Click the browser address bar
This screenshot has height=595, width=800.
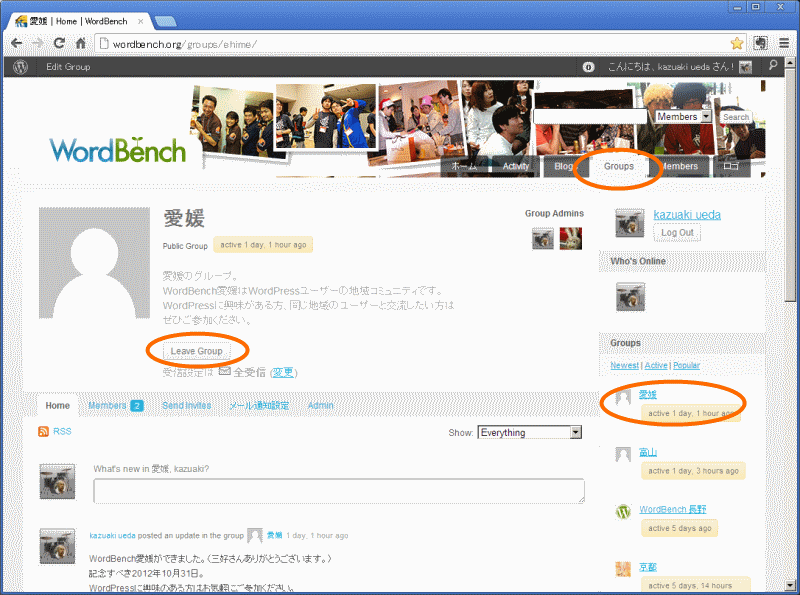click(420, 44)
